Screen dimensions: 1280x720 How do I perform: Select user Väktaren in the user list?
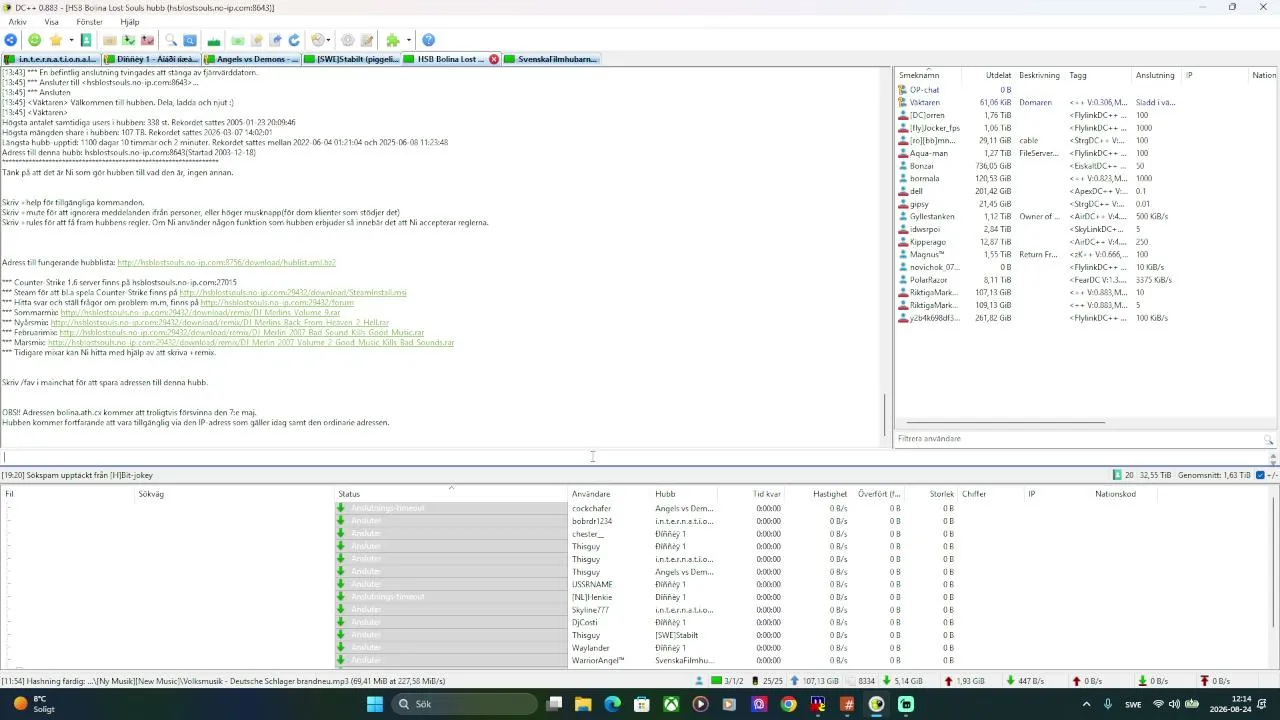[1086, 102]
